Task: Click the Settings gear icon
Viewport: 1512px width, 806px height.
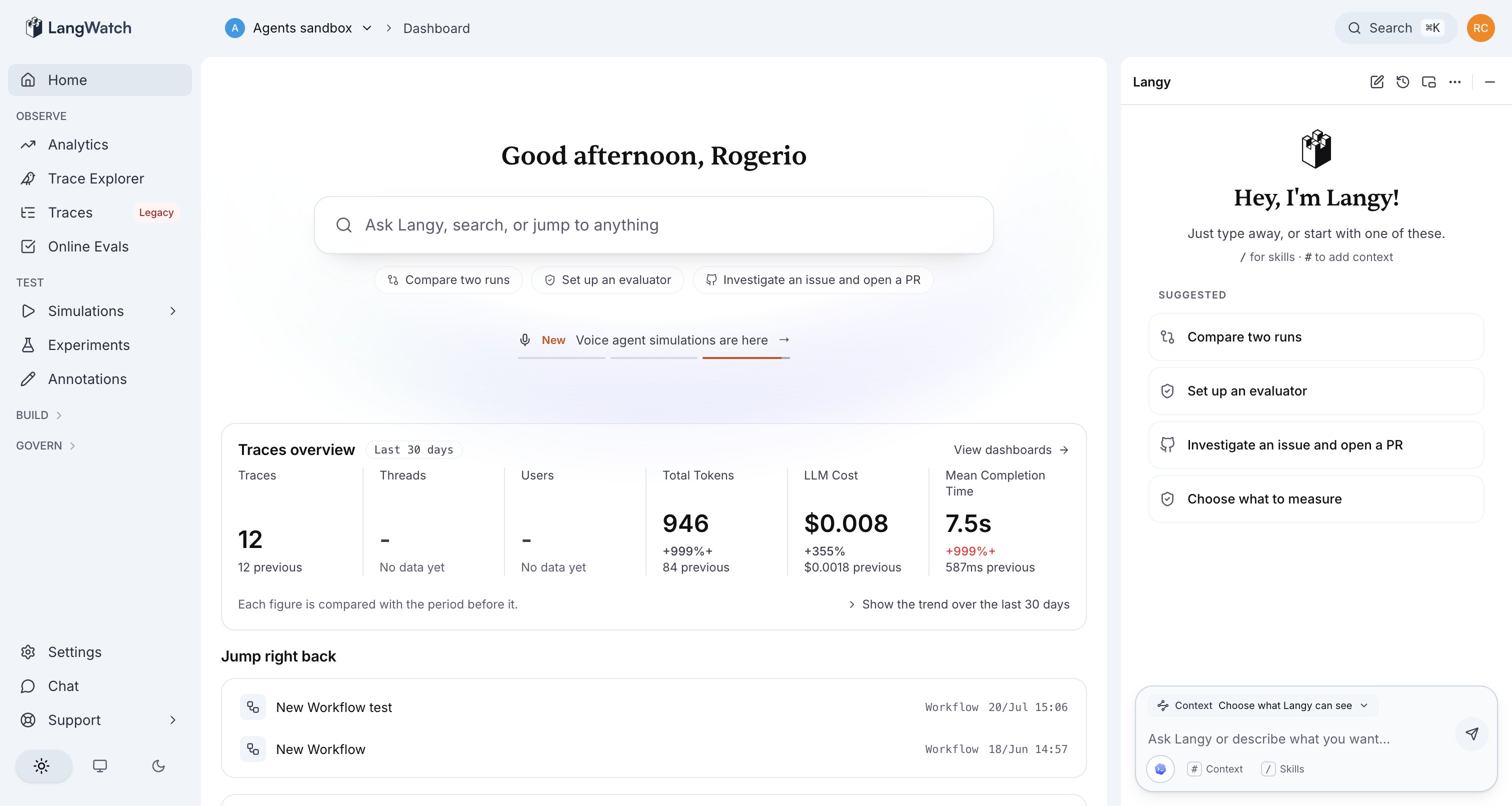Action: coord(28,652)
